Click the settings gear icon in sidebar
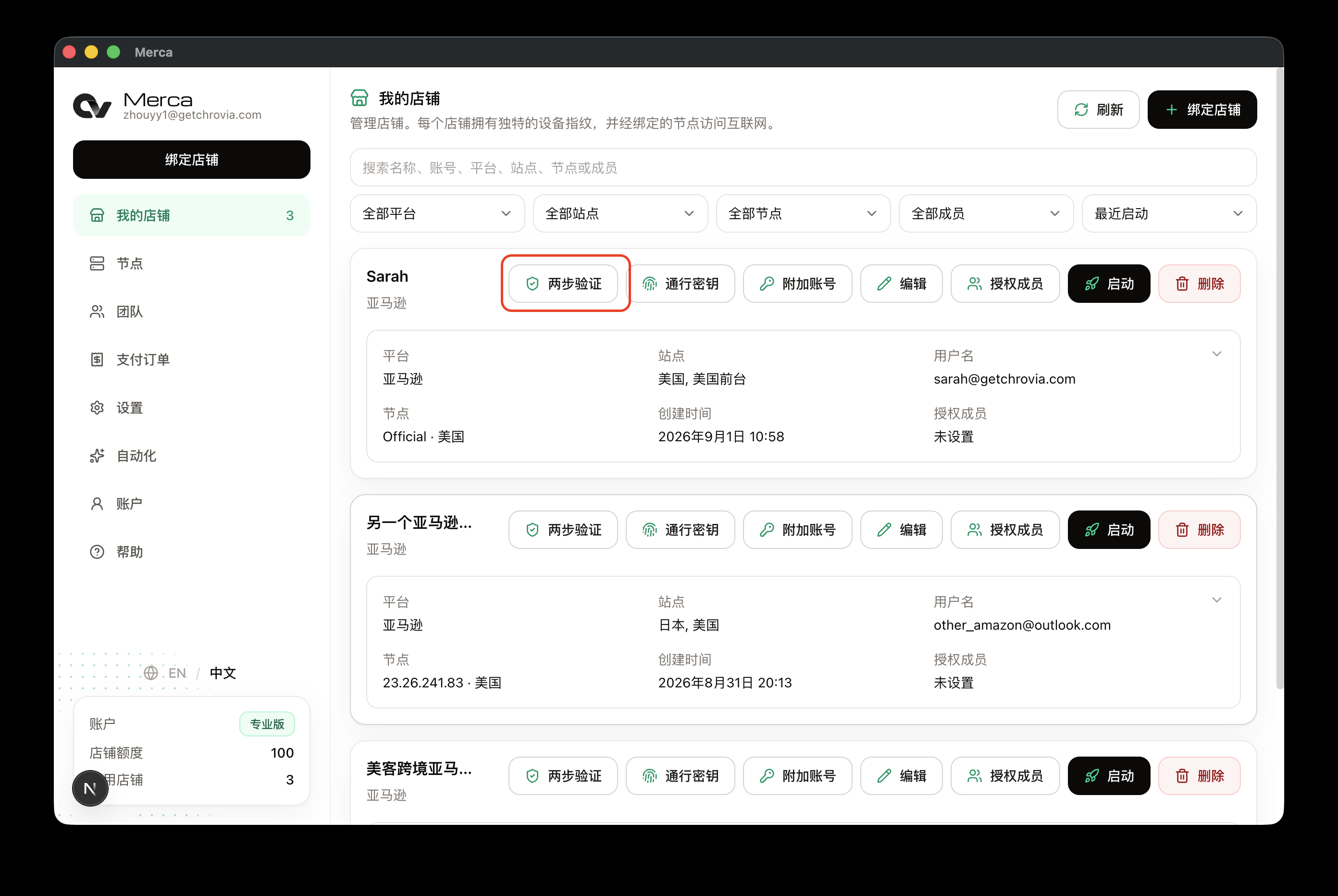The width and height of the screenshot is (1338, 896). pyautogui.click(x=97, y=408)
